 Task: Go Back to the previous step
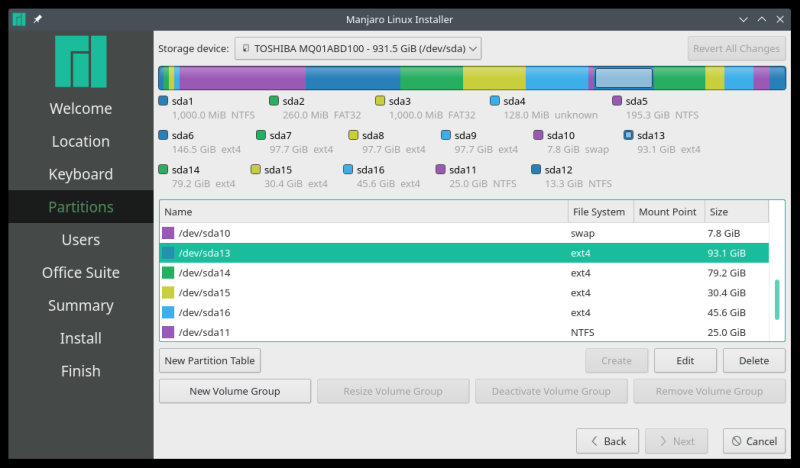607,441
